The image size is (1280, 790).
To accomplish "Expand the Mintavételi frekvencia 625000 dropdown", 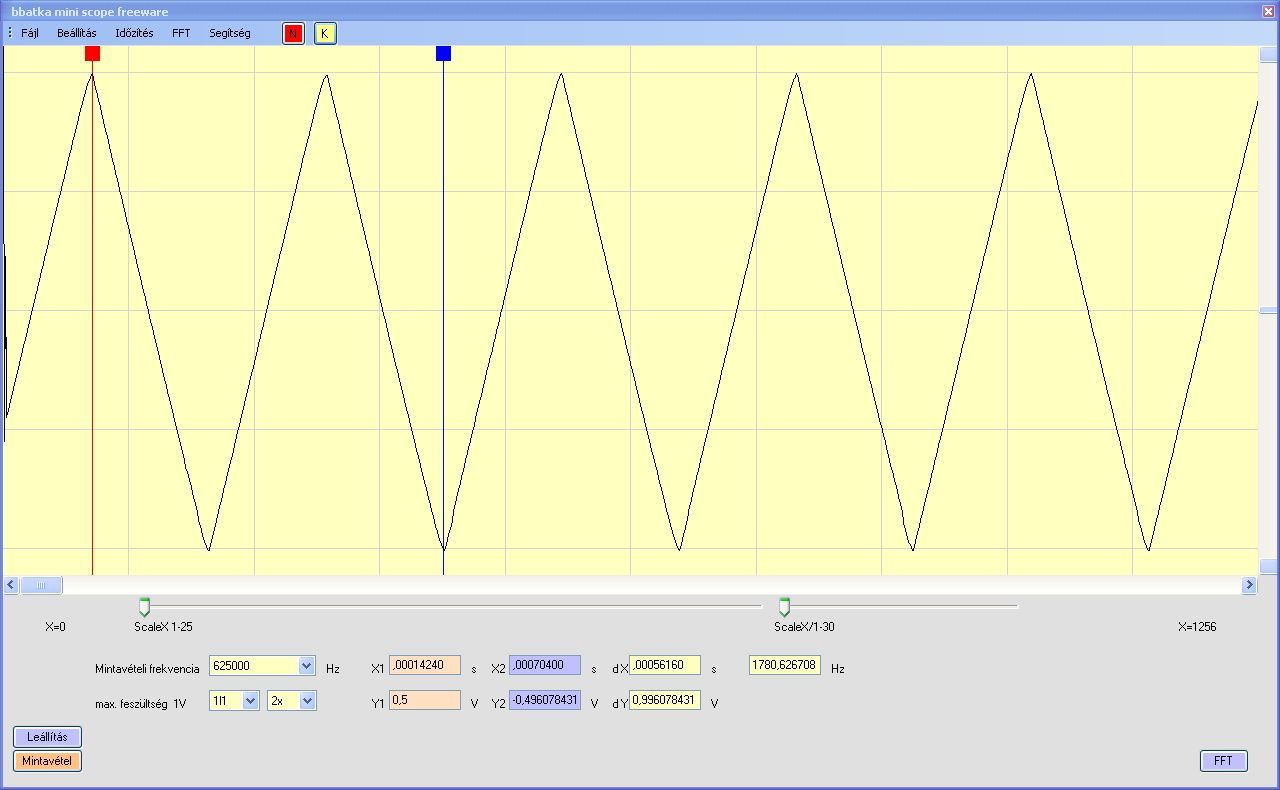I will (x=306, y=666).
